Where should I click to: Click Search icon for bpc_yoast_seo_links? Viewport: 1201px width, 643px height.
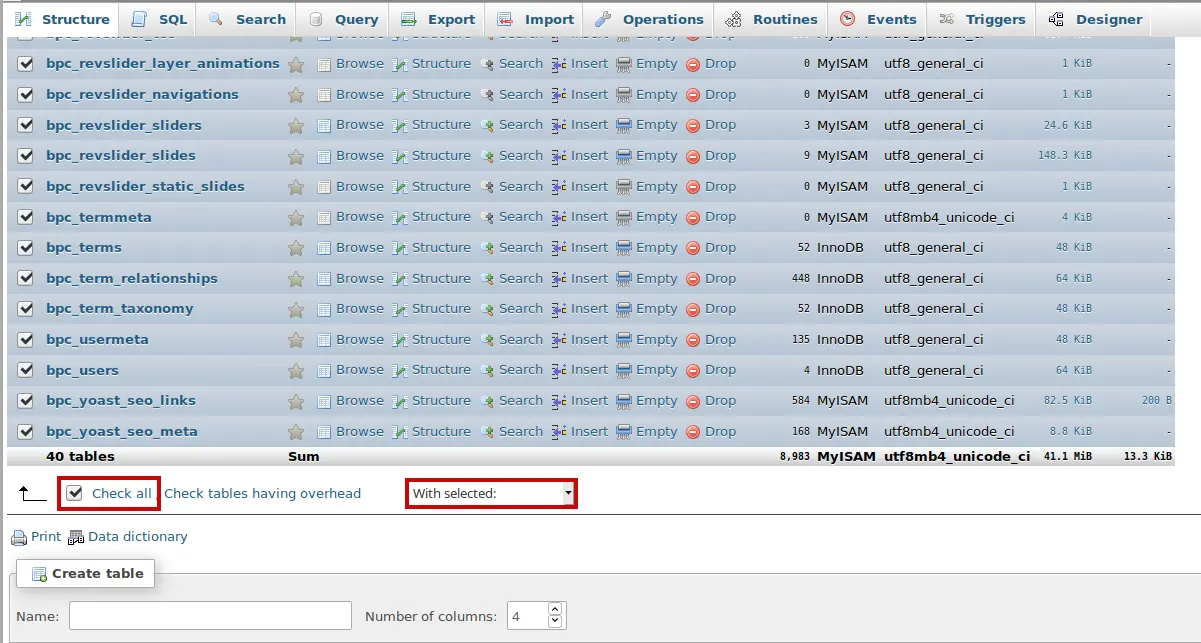(488, 401)
